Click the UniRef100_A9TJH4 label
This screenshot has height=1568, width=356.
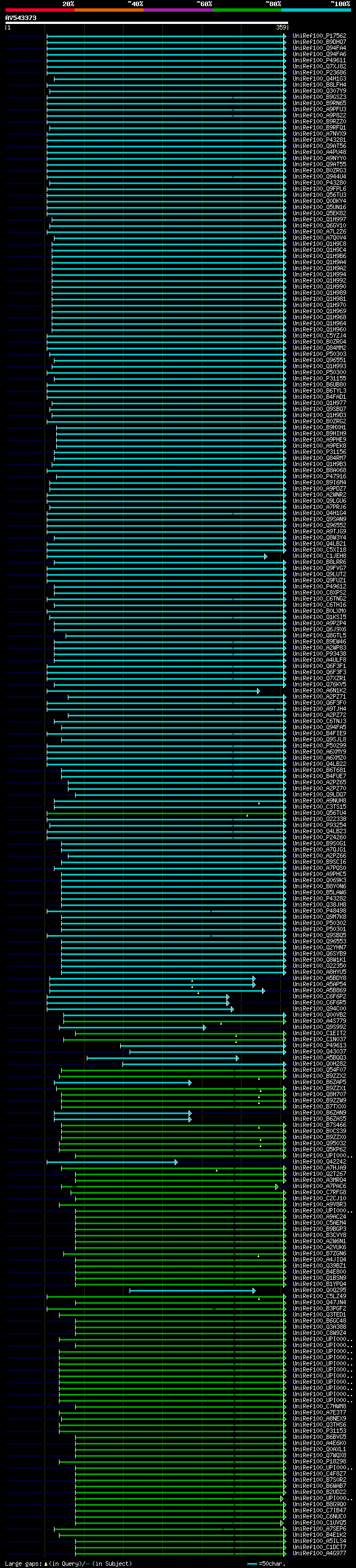(319, 709)
